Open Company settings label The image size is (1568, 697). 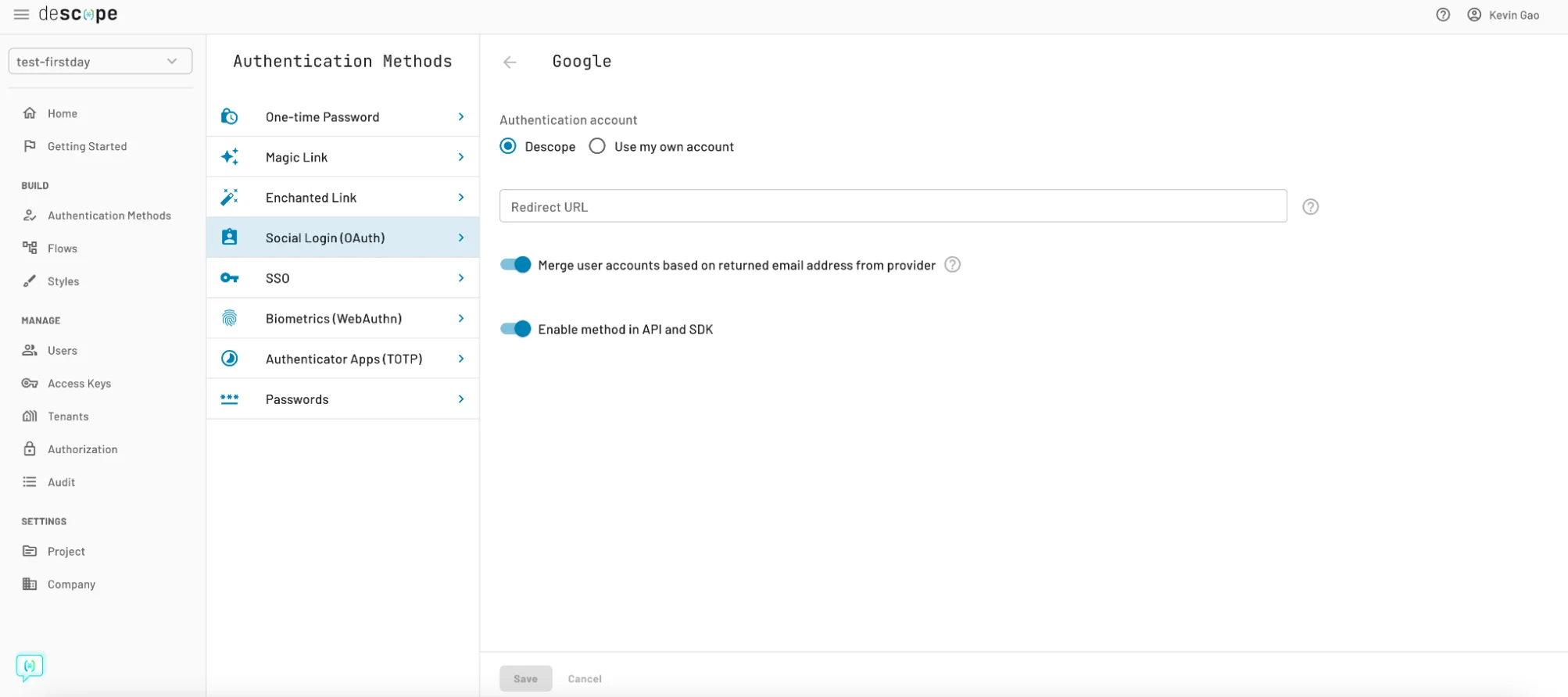point(71,584)
